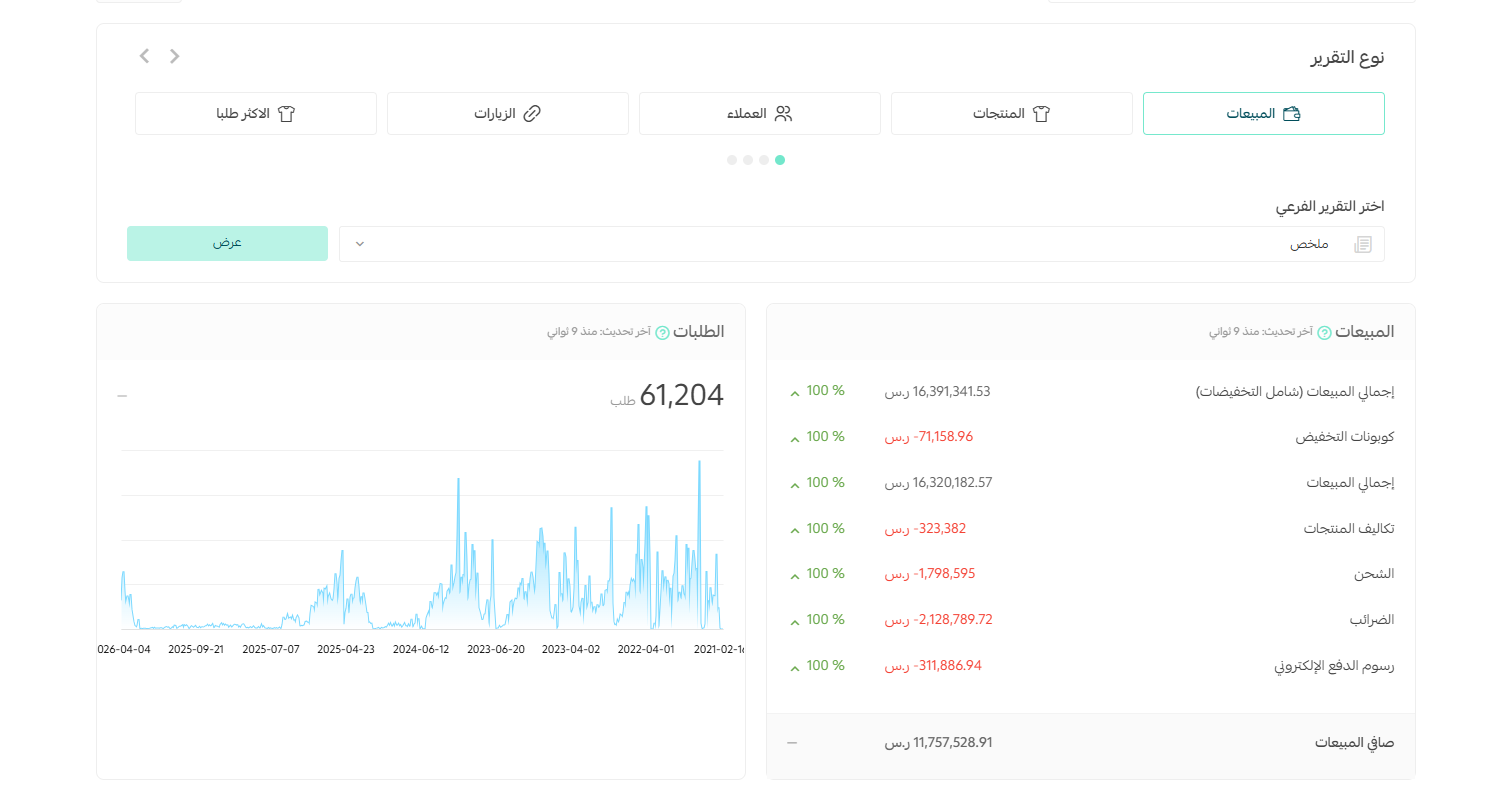Select the last carousel pagination dot
The image size is (1505, 786).
[x=732, y=160]
